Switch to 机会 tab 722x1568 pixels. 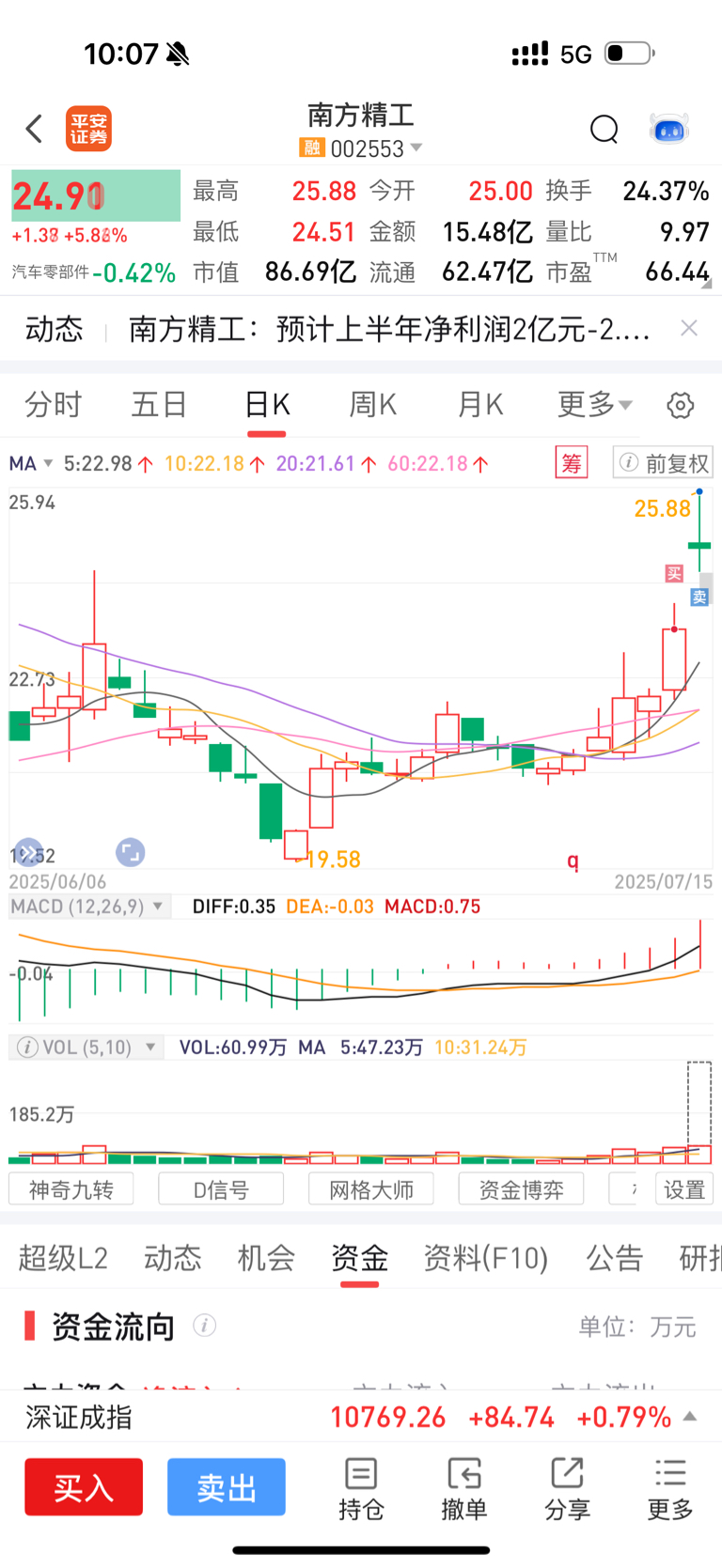coord(266,1257)
